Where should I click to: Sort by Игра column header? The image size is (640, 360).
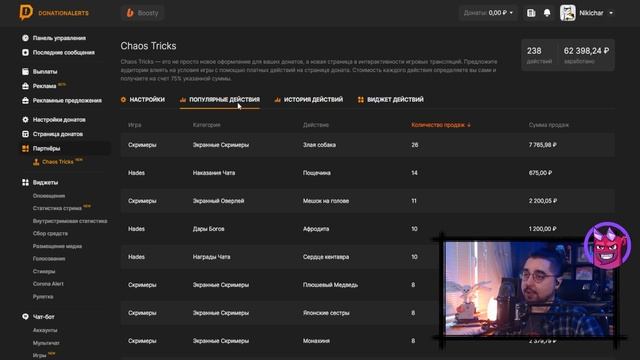pyautogui.click(x=134, y=125)
